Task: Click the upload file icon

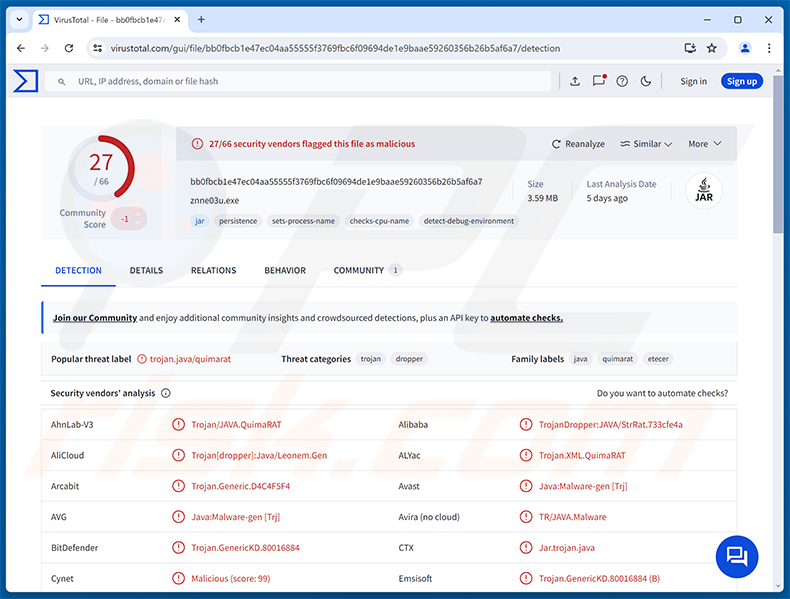Action: pyautogui.click(x=575, y=81)
